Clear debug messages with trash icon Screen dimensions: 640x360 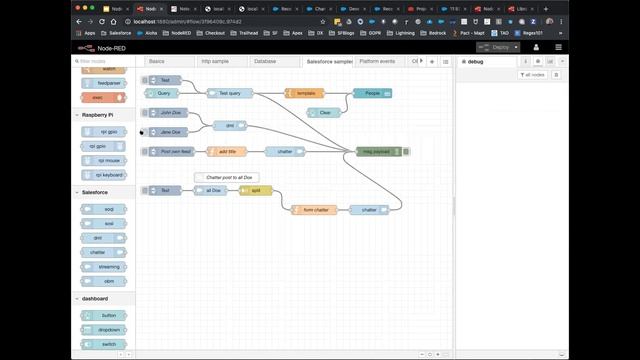(556, 75)
